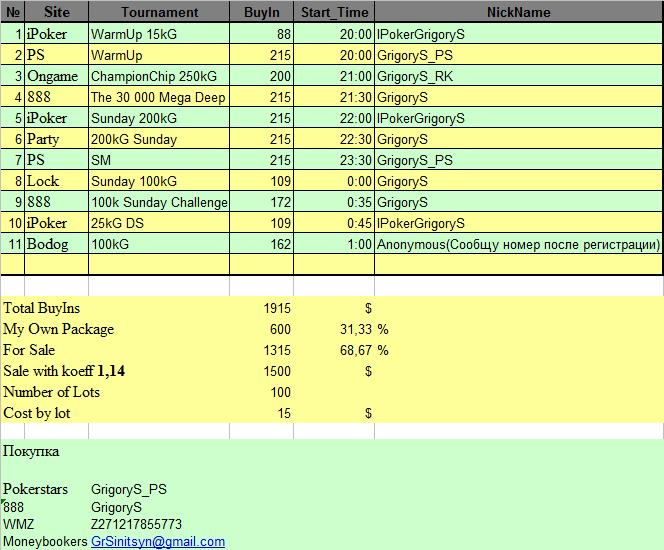Viewport: 664px width, 550px height.
Task: Select the NickName column header
Action: (x=518, y=12)
